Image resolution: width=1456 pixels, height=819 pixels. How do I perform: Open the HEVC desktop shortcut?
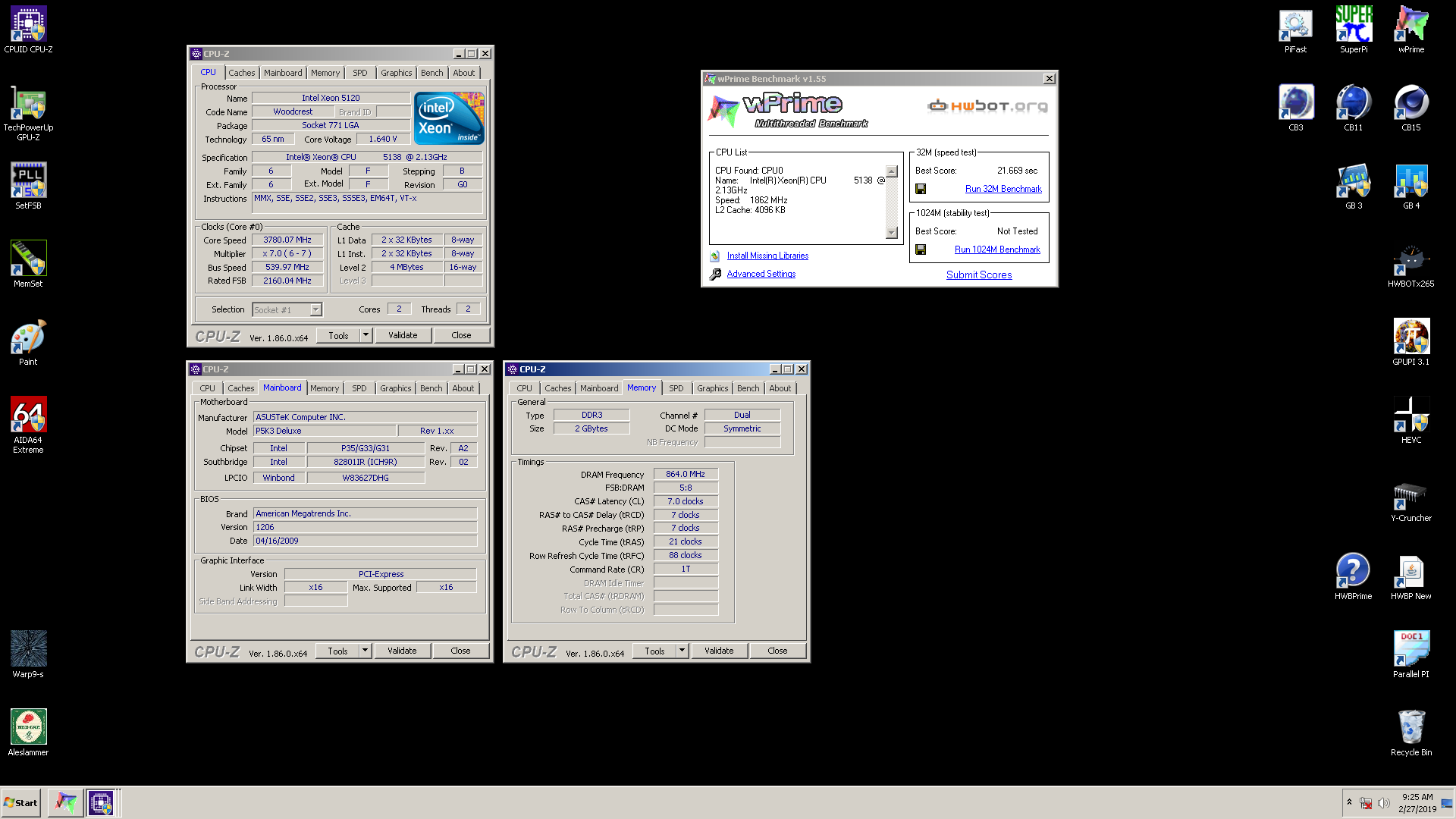click(x=1411, y=421)
